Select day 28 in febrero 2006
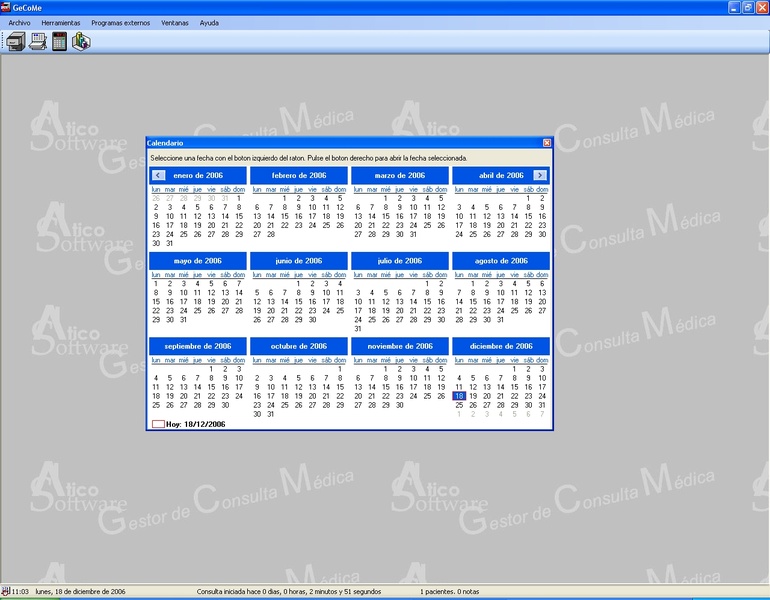The width and height of the screenshot is (770, 600). point(271,234)
